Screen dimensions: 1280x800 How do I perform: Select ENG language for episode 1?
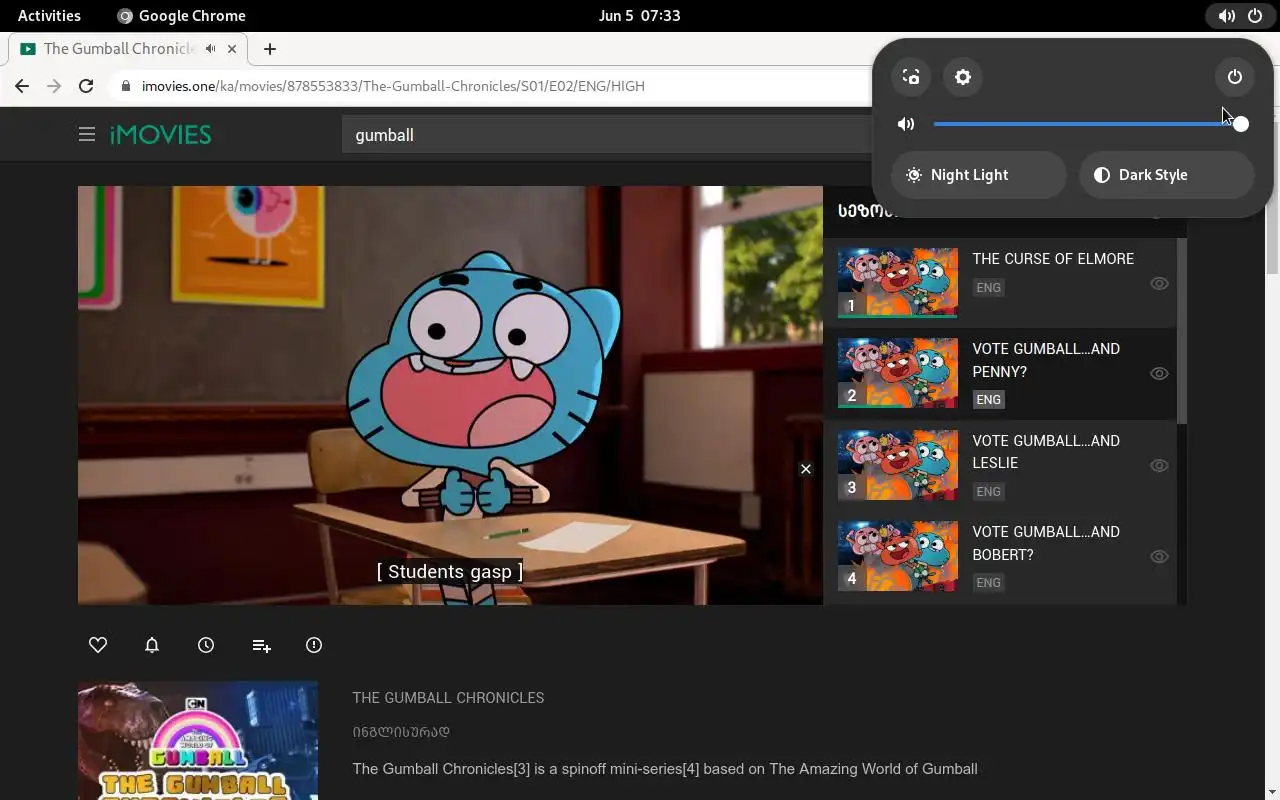pyautogui.click(x=988, y=288)
